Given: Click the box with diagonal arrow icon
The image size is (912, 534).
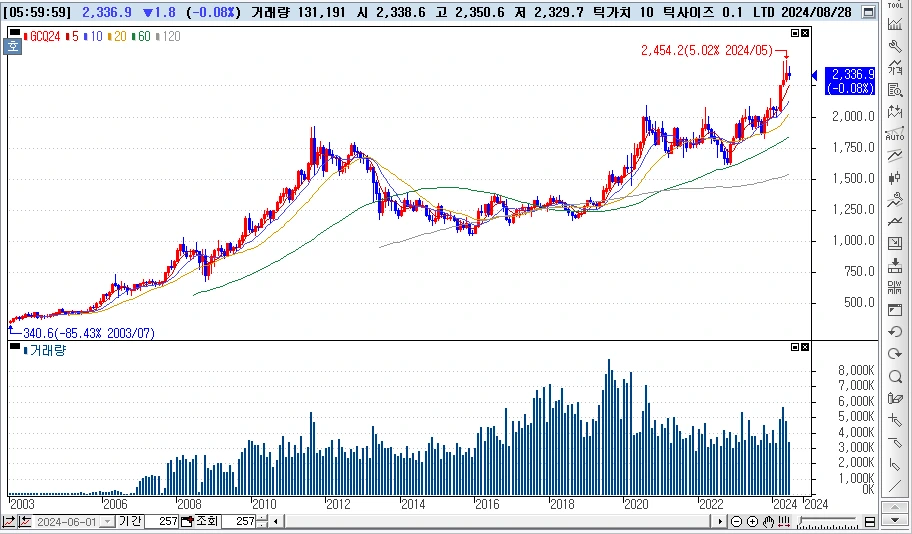Looking at the screenshot, I should pyautogui.click(x=895, y=244).
